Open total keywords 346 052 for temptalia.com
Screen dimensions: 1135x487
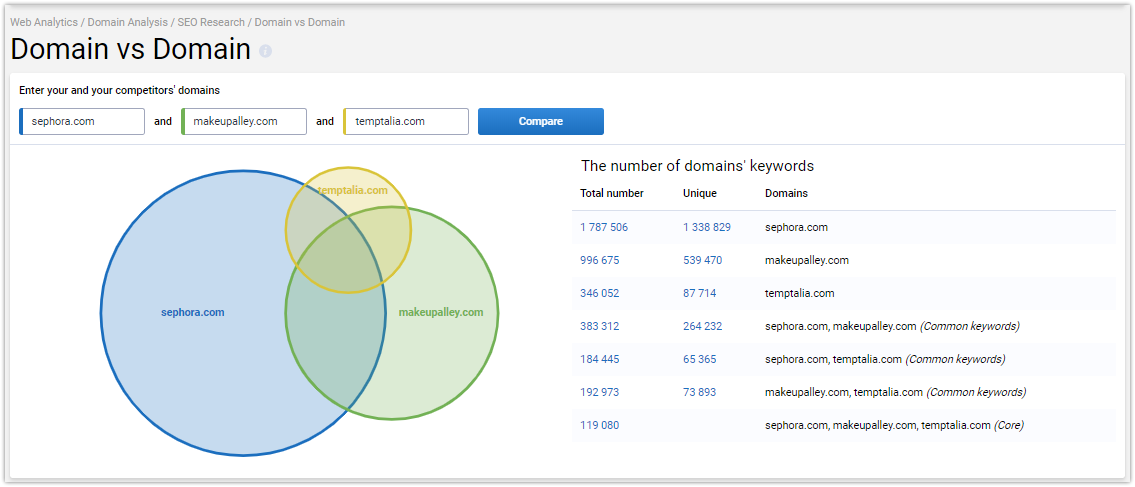(599, 294)
